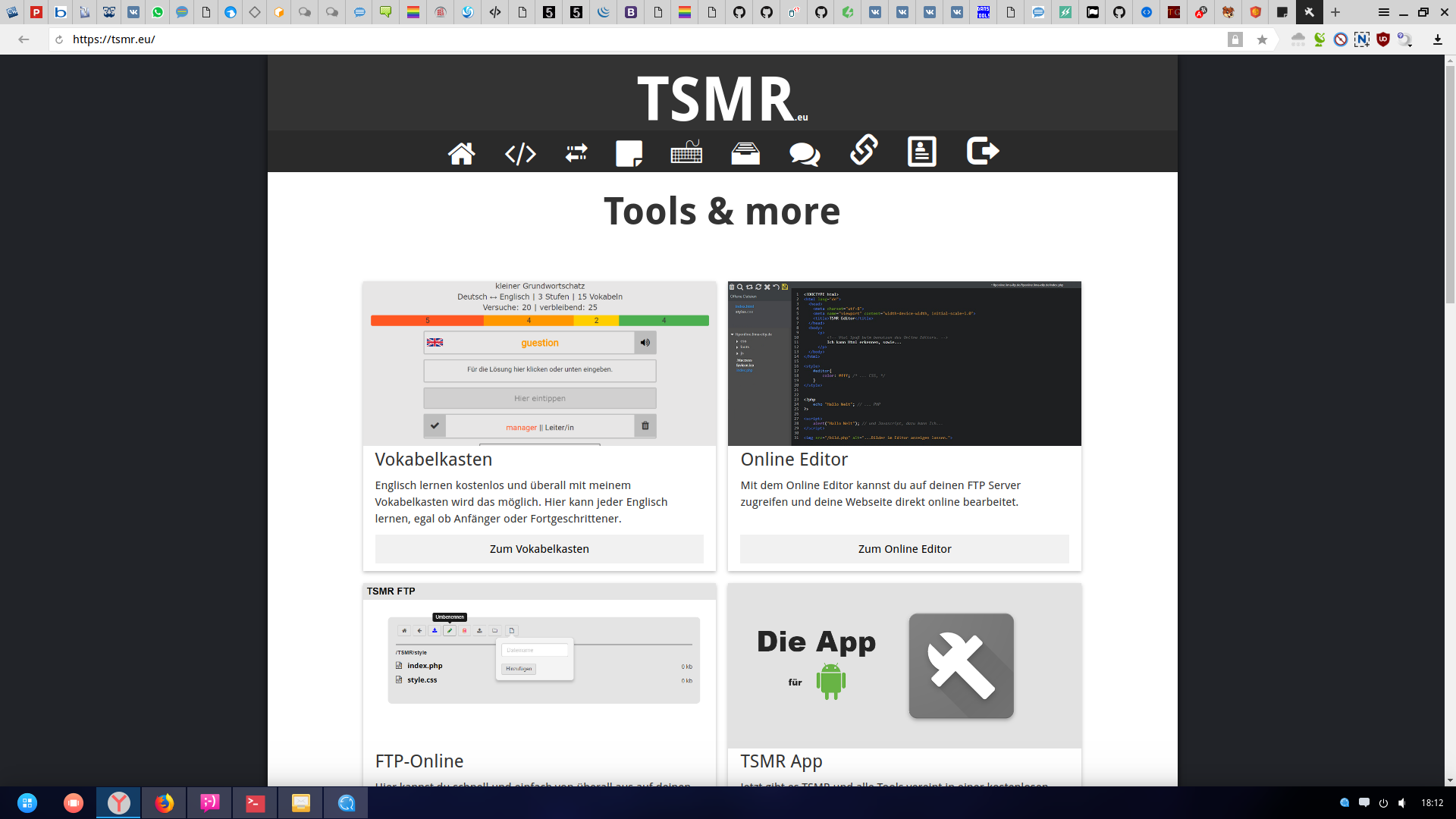Click the keyboard icon in navigation

click(686, 152)
